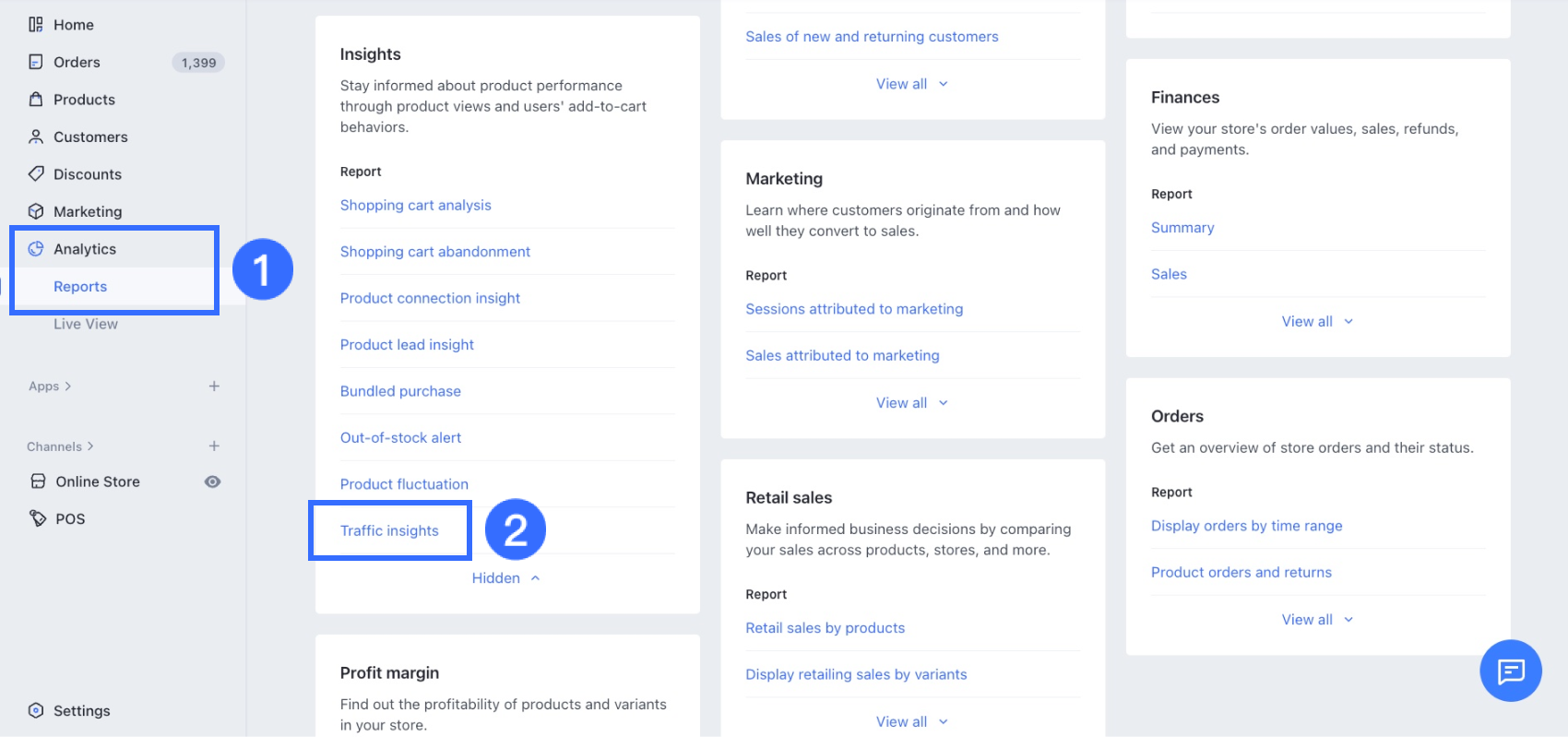
Task: Click the Marketing sidebar icon
Action: (36, 211)
